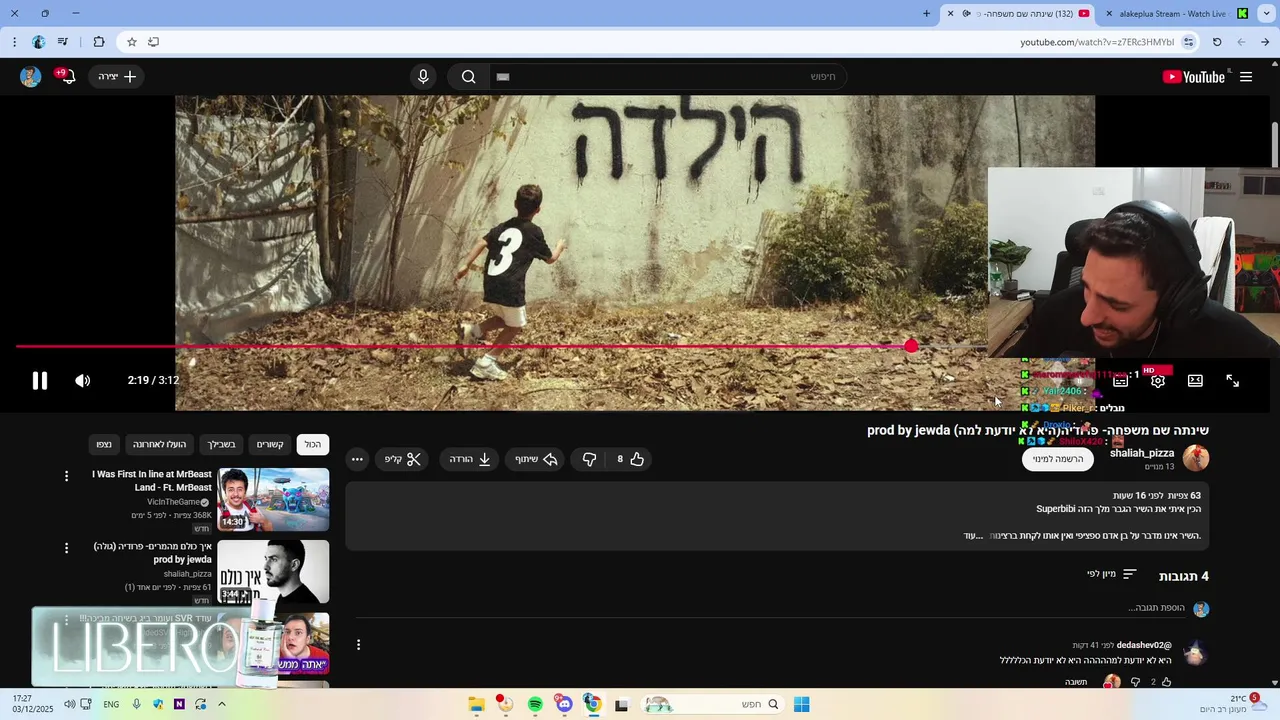Open YouTube notifications bell

click(x=67, y=76)
